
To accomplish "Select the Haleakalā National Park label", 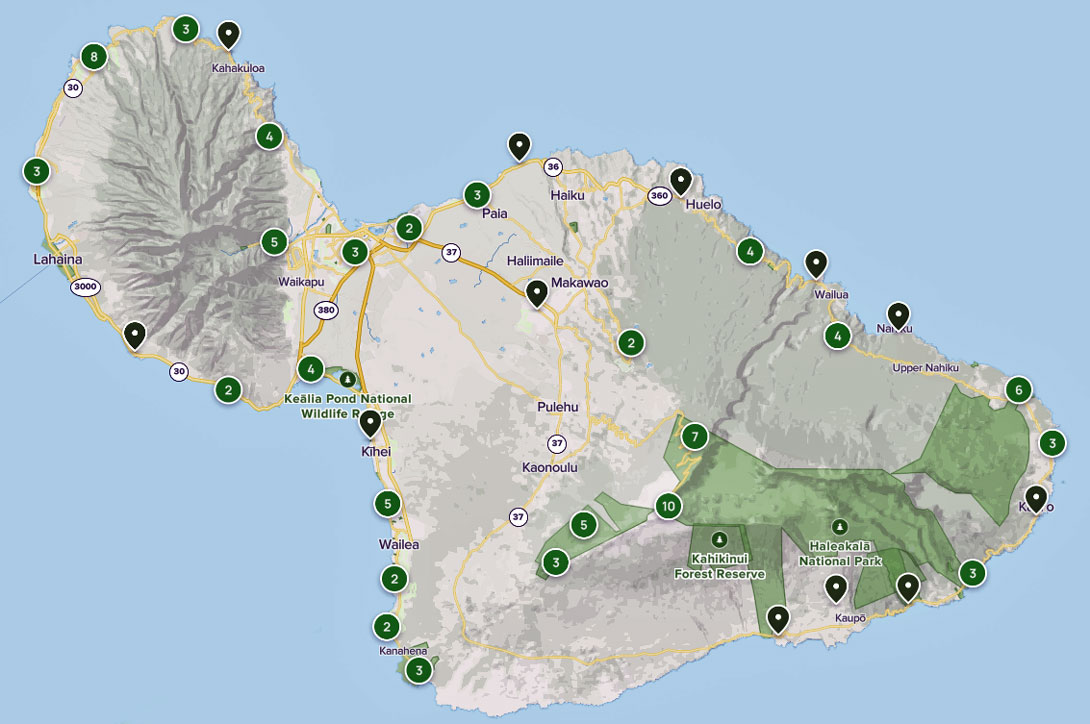I will pos(841,549).
